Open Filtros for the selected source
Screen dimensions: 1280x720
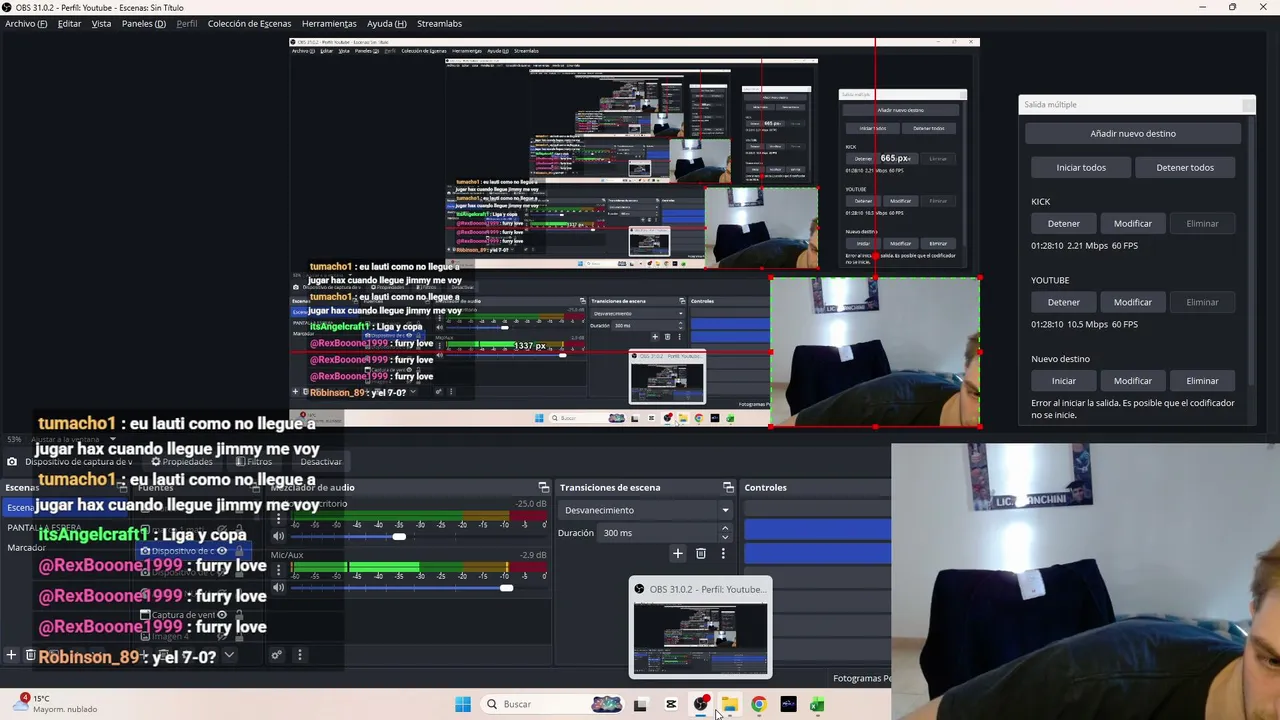254,462
